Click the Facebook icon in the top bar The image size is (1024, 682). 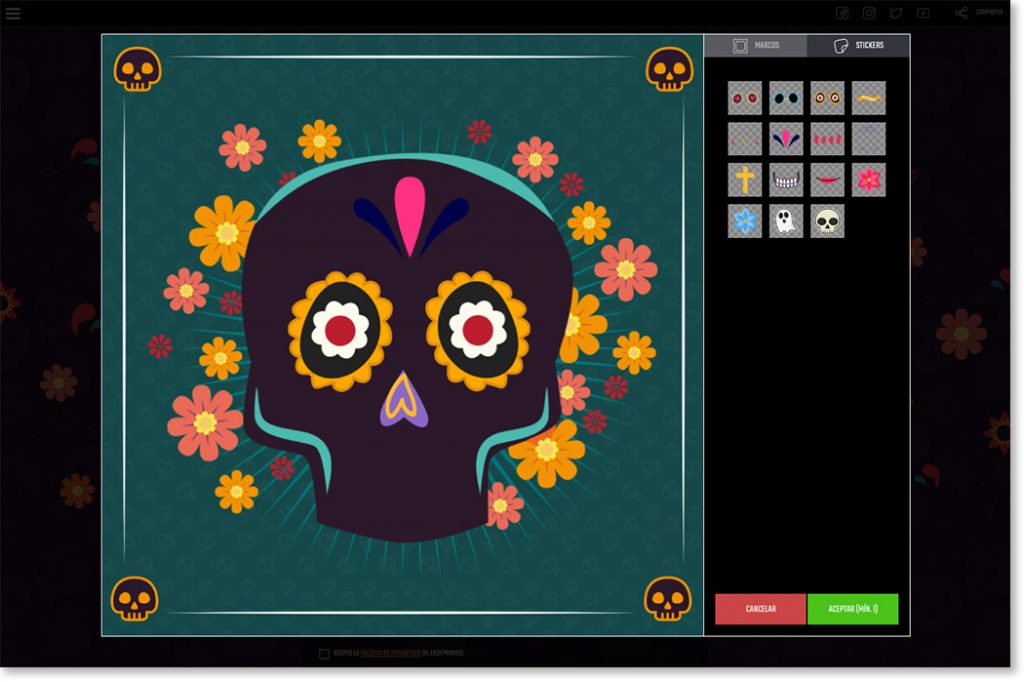[843, 13]
